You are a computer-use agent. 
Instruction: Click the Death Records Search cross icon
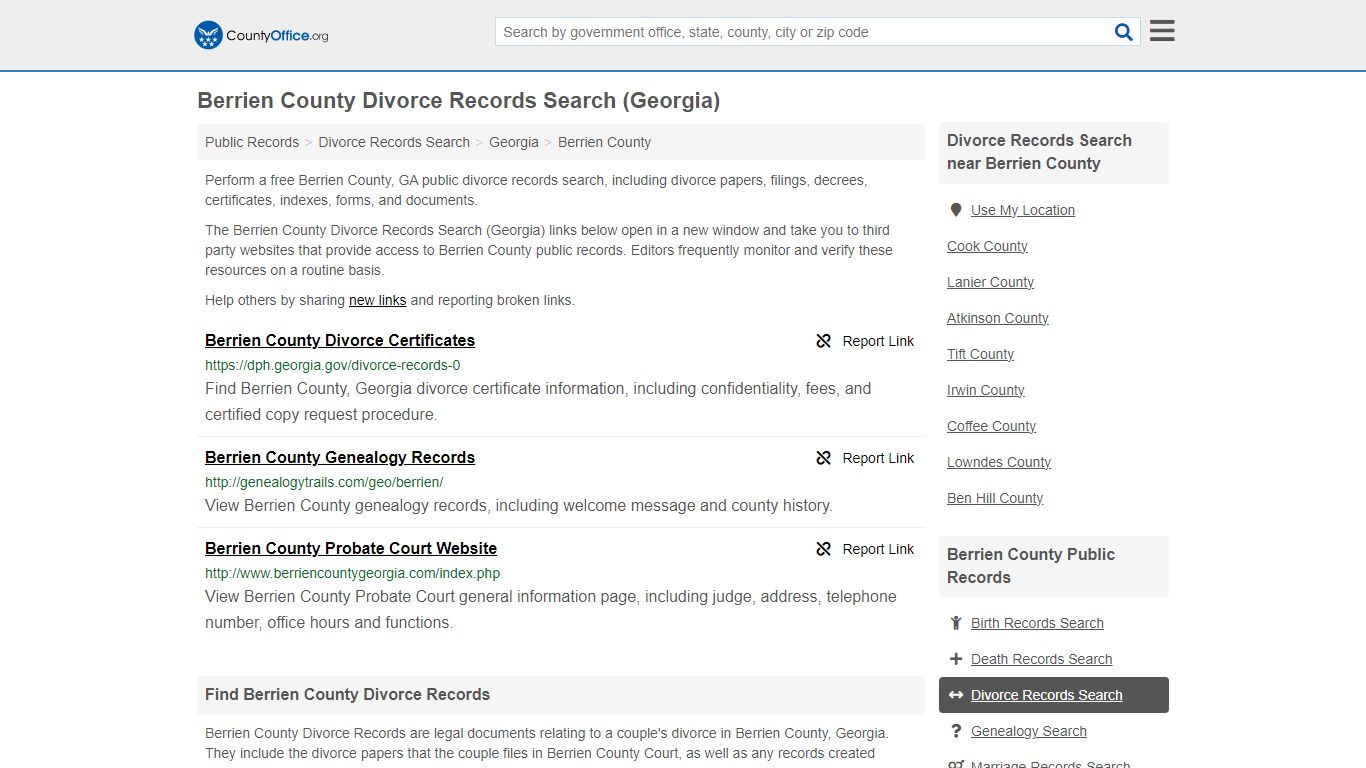tap(956, 659)
